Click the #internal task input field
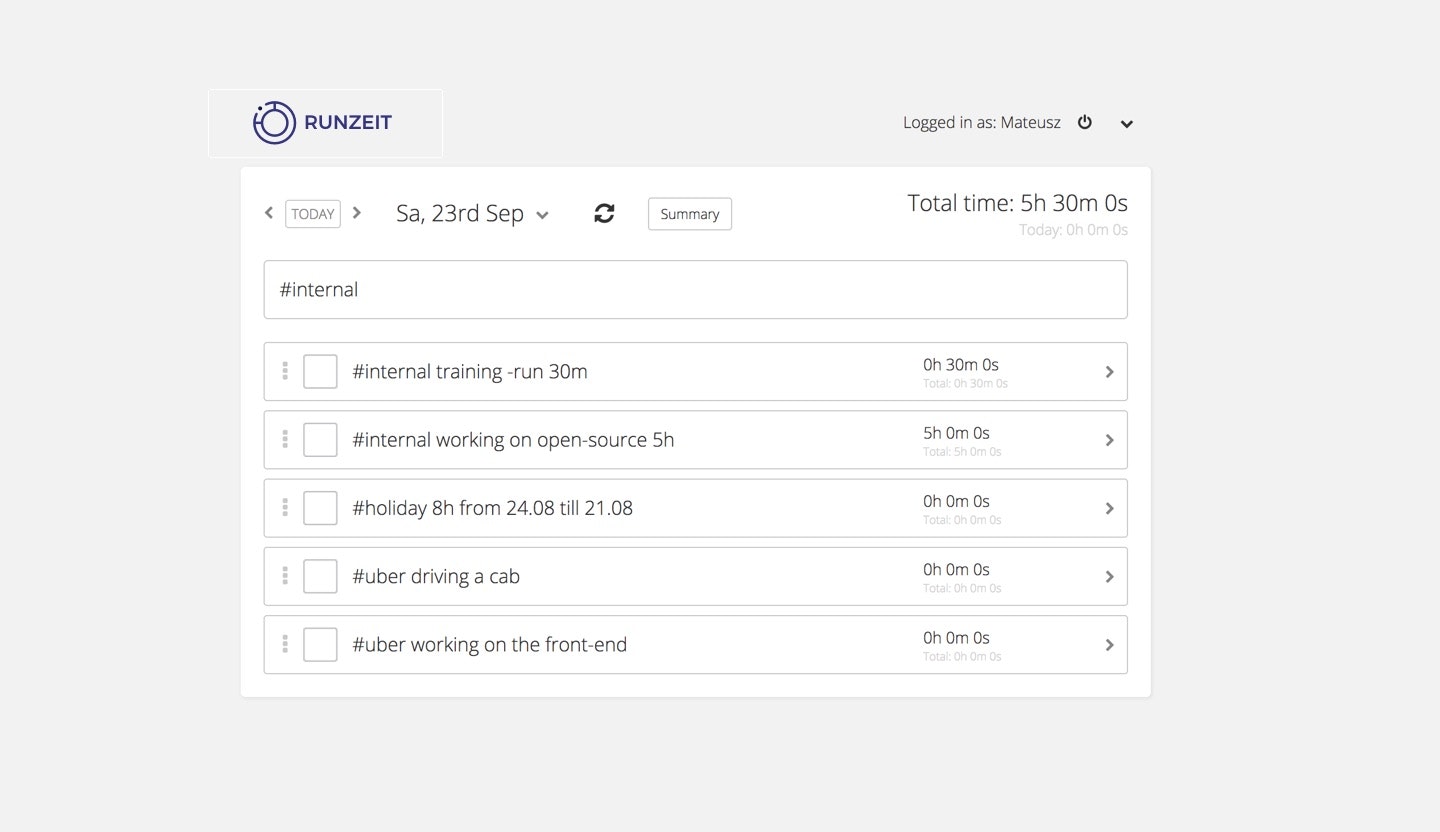The image size is (1440, 832). [x=695, y=290]
